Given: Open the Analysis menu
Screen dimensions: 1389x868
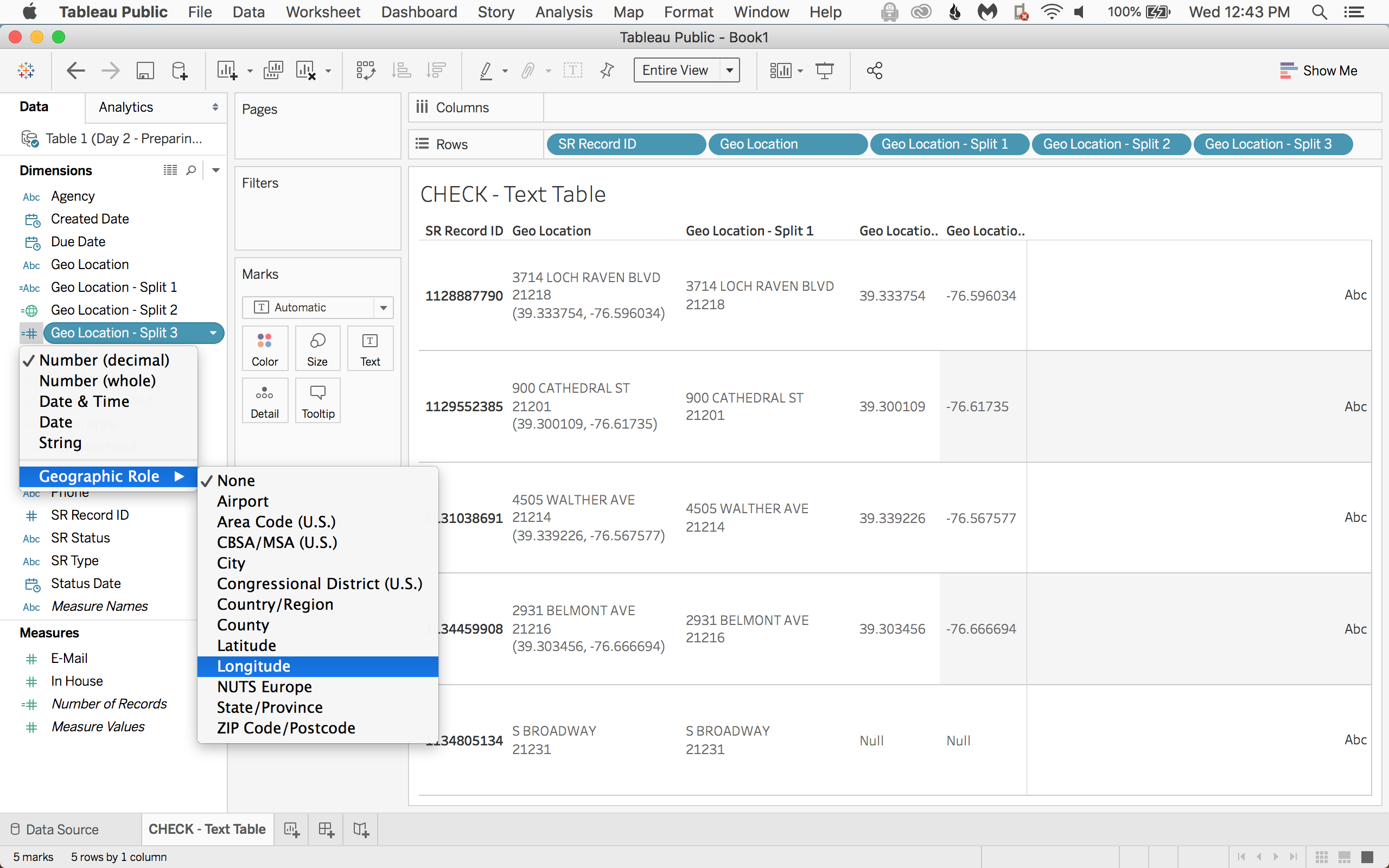Looking at the screenshot, I should coord(564,12).
